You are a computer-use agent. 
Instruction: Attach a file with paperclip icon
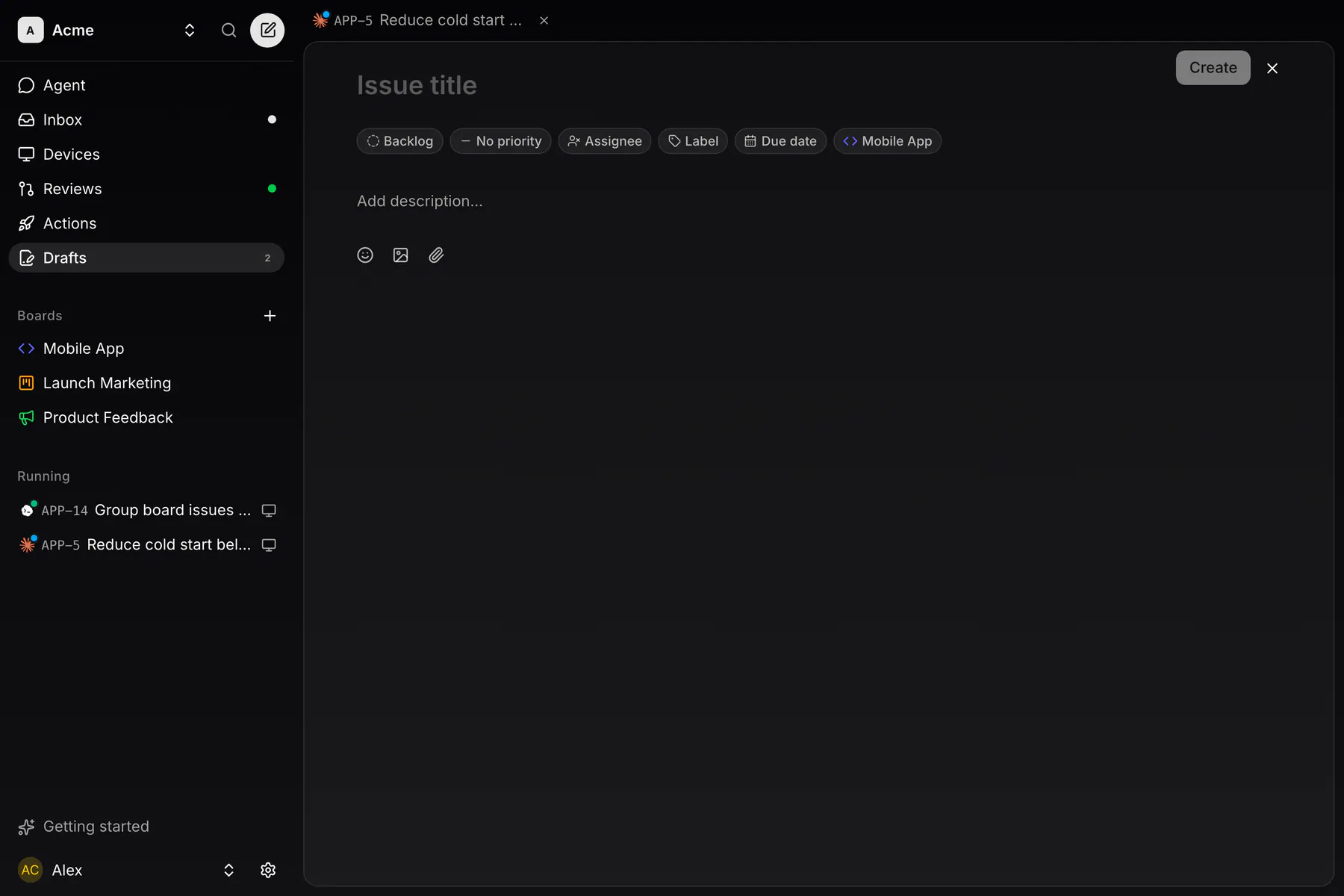click(x=436, y=255)
